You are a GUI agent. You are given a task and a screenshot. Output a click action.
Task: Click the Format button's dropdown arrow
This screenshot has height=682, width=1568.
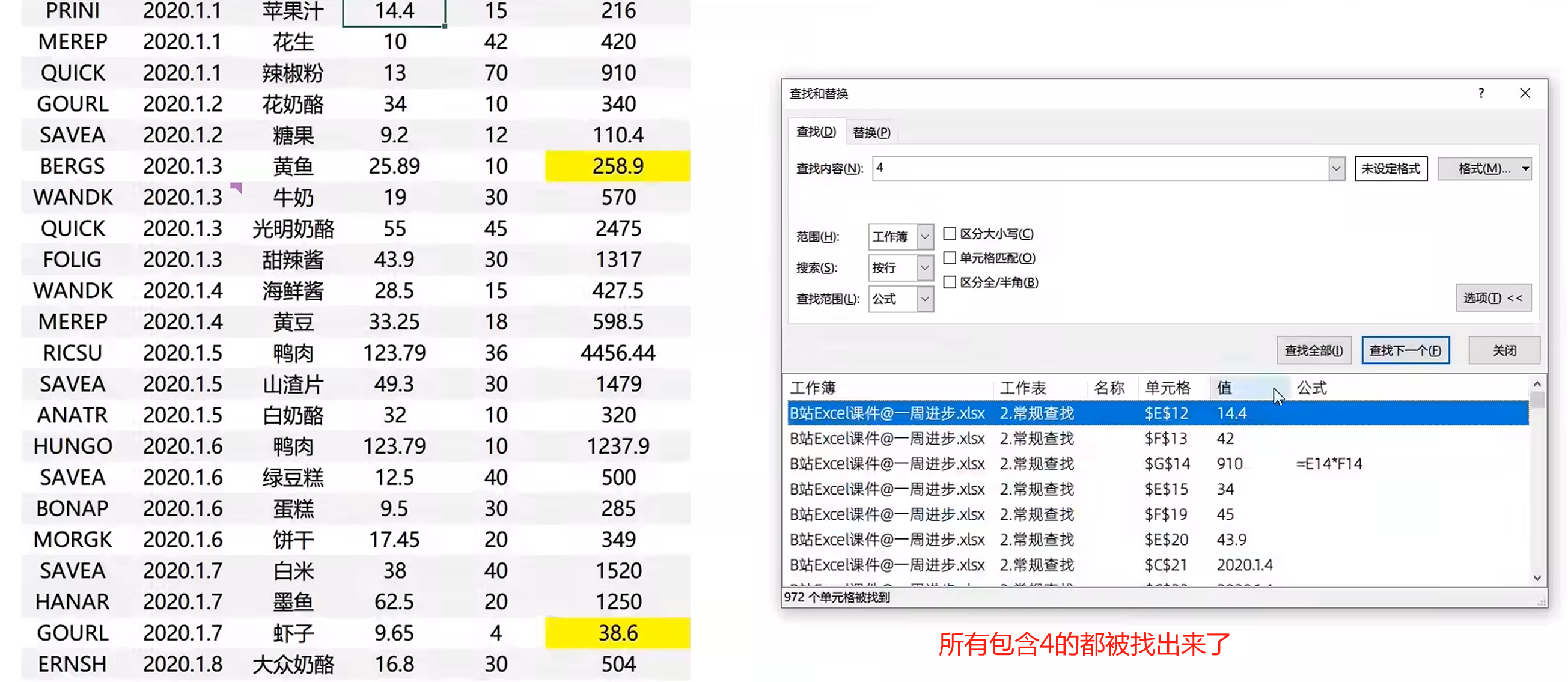point(1525,168)
